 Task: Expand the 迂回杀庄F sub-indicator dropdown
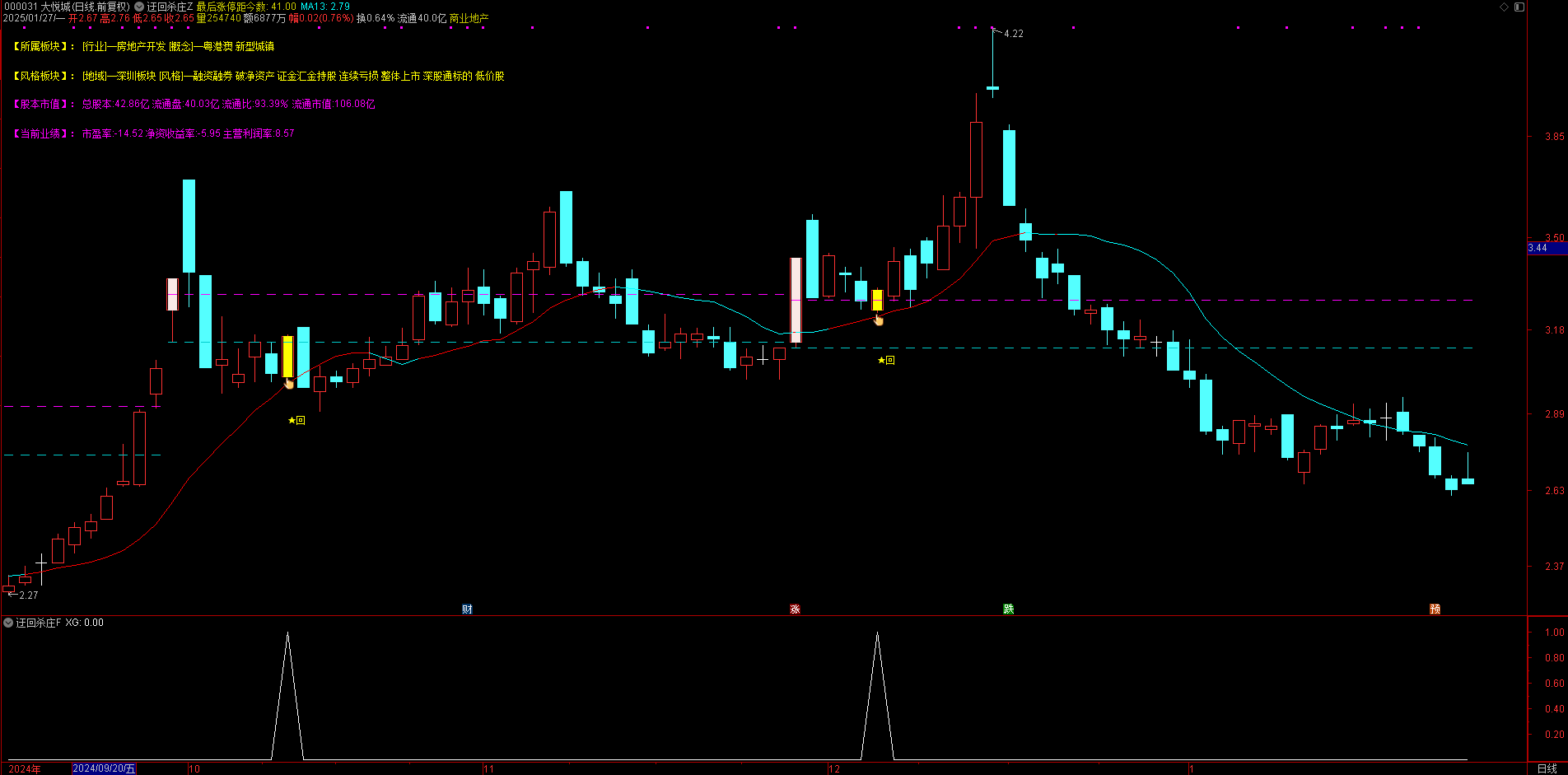8,623
